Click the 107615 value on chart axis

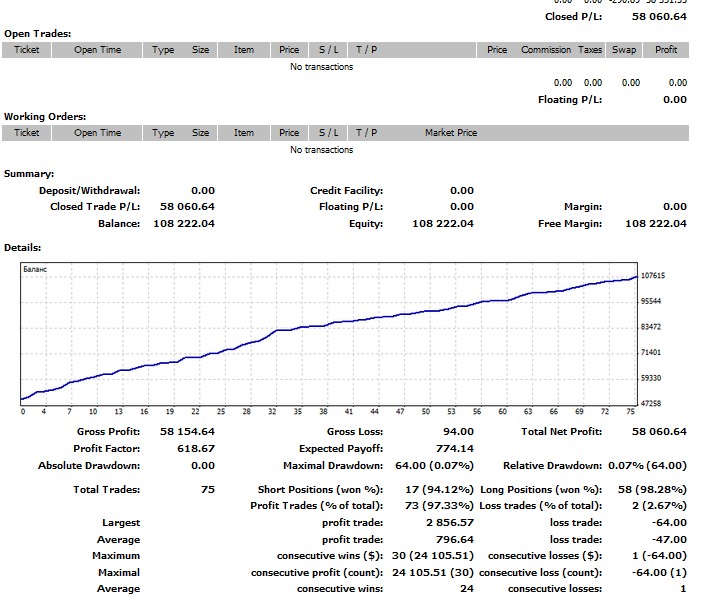point(653,276)
